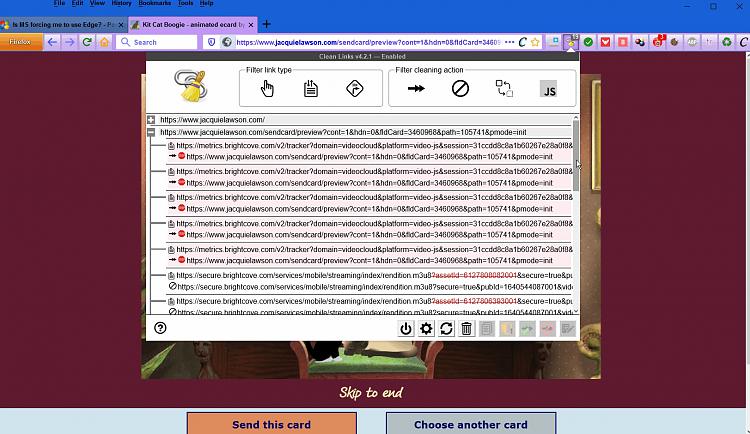Viewport: 750px width, 434px height.
Task: Reload page using toolbar refresh button
Action: tap(87, 42)
